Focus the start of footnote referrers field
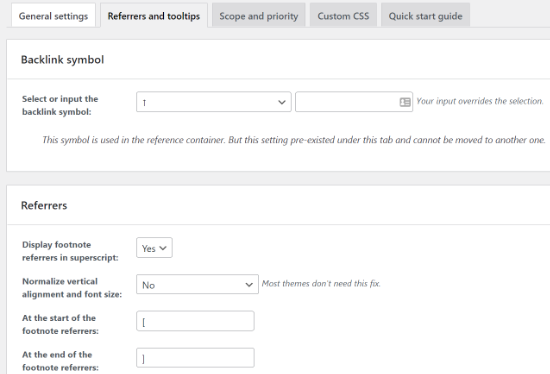 (195, 321)
